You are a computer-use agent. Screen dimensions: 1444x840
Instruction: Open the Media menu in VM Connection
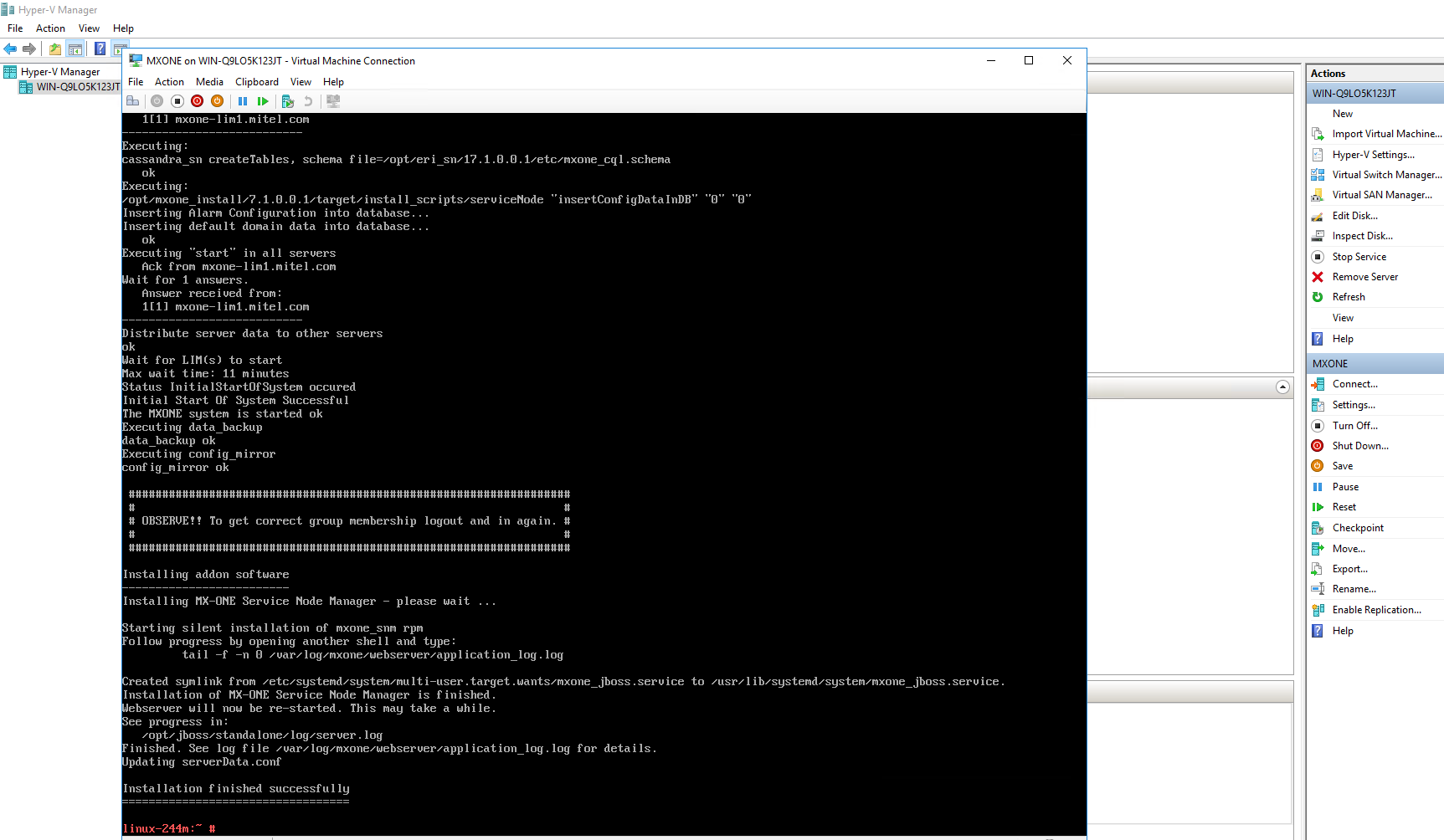coord(209,82)
